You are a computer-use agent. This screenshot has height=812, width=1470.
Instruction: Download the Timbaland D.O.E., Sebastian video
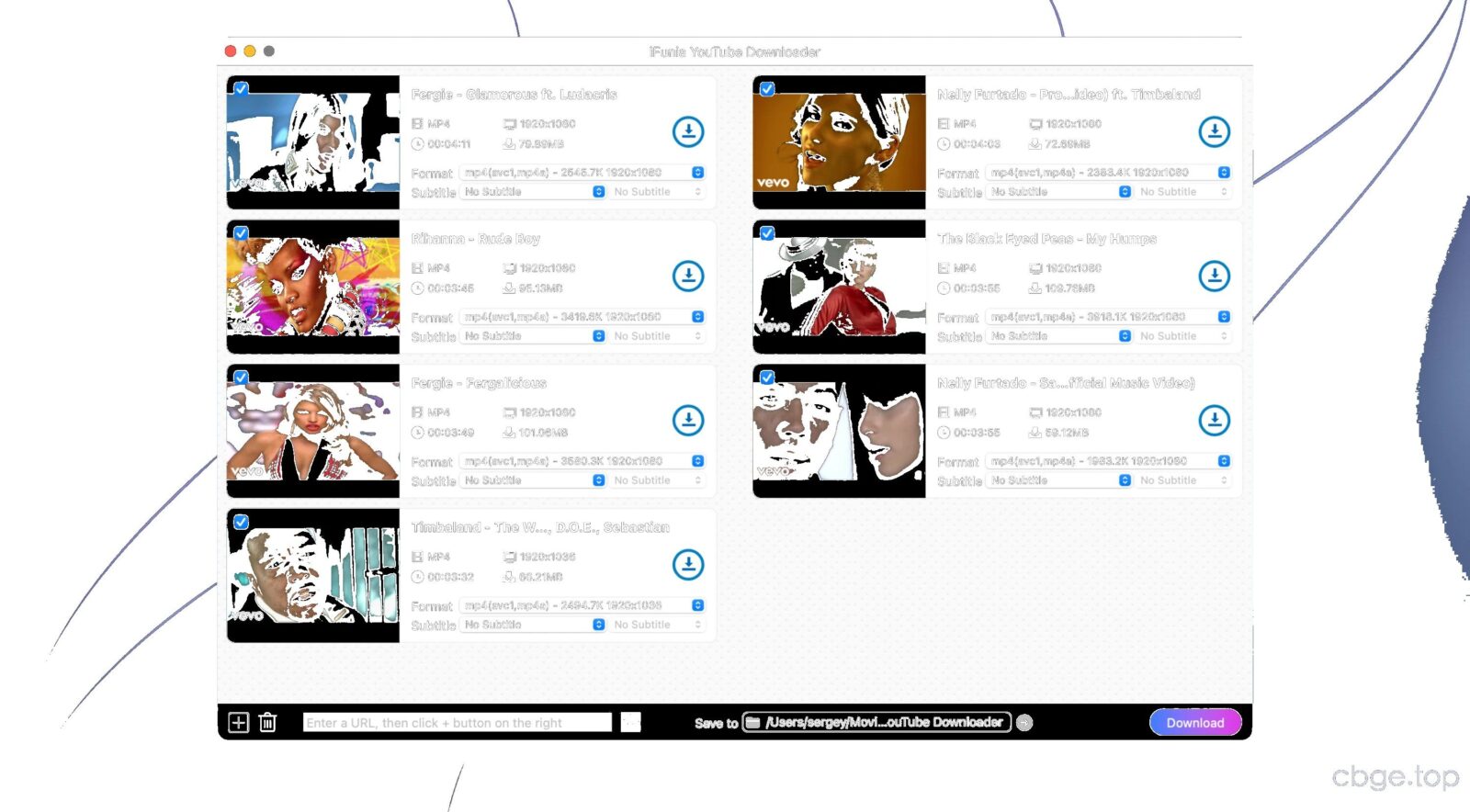click(688, 564)
